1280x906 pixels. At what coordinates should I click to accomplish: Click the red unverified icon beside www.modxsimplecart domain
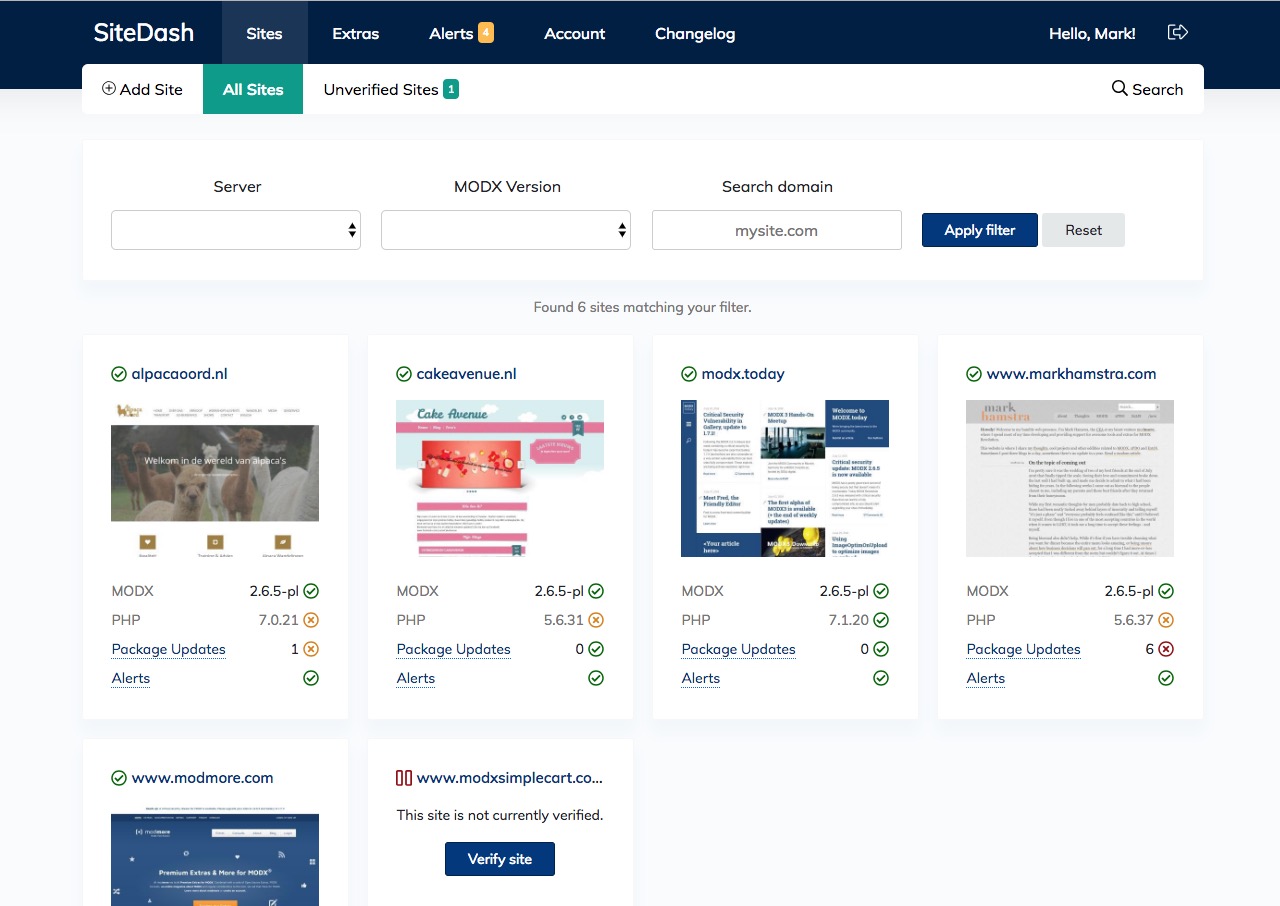tap(403, 777)
